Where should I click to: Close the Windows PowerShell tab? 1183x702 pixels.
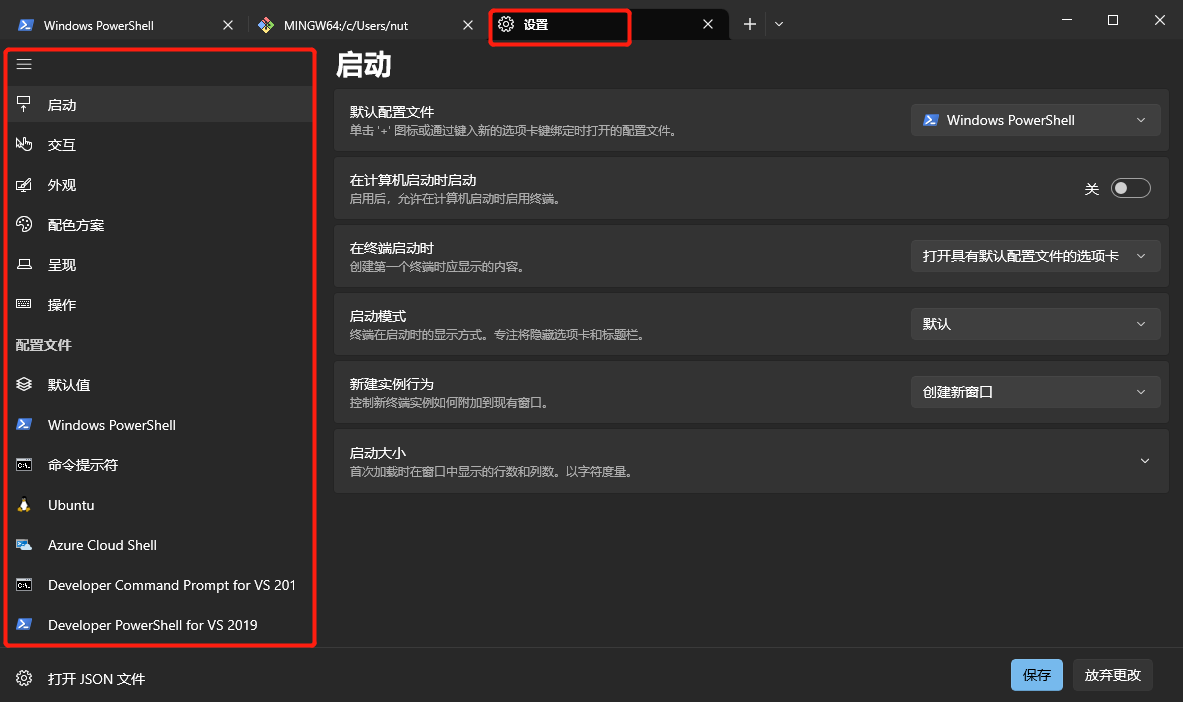click(228, 25)
